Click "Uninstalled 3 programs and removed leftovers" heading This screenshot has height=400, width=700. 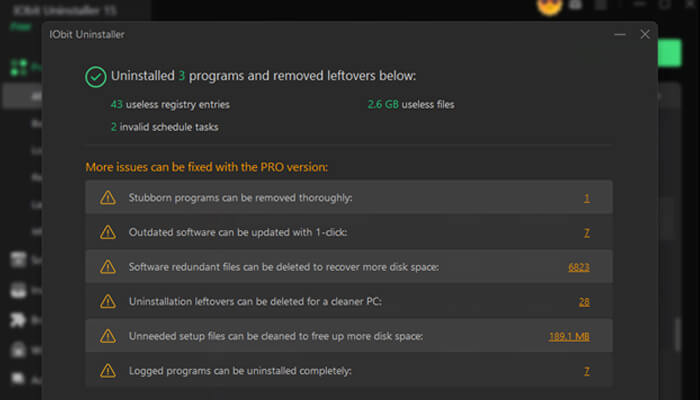263,76
